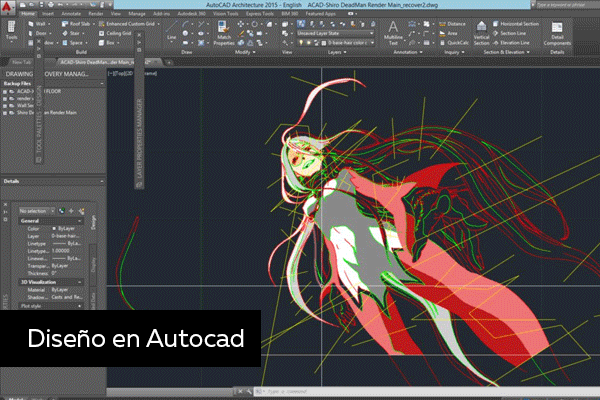Click the search keyword or phrase box
The height and width of the screenshot is (400, 600).
pyautogui.click(x=568, y=5)
